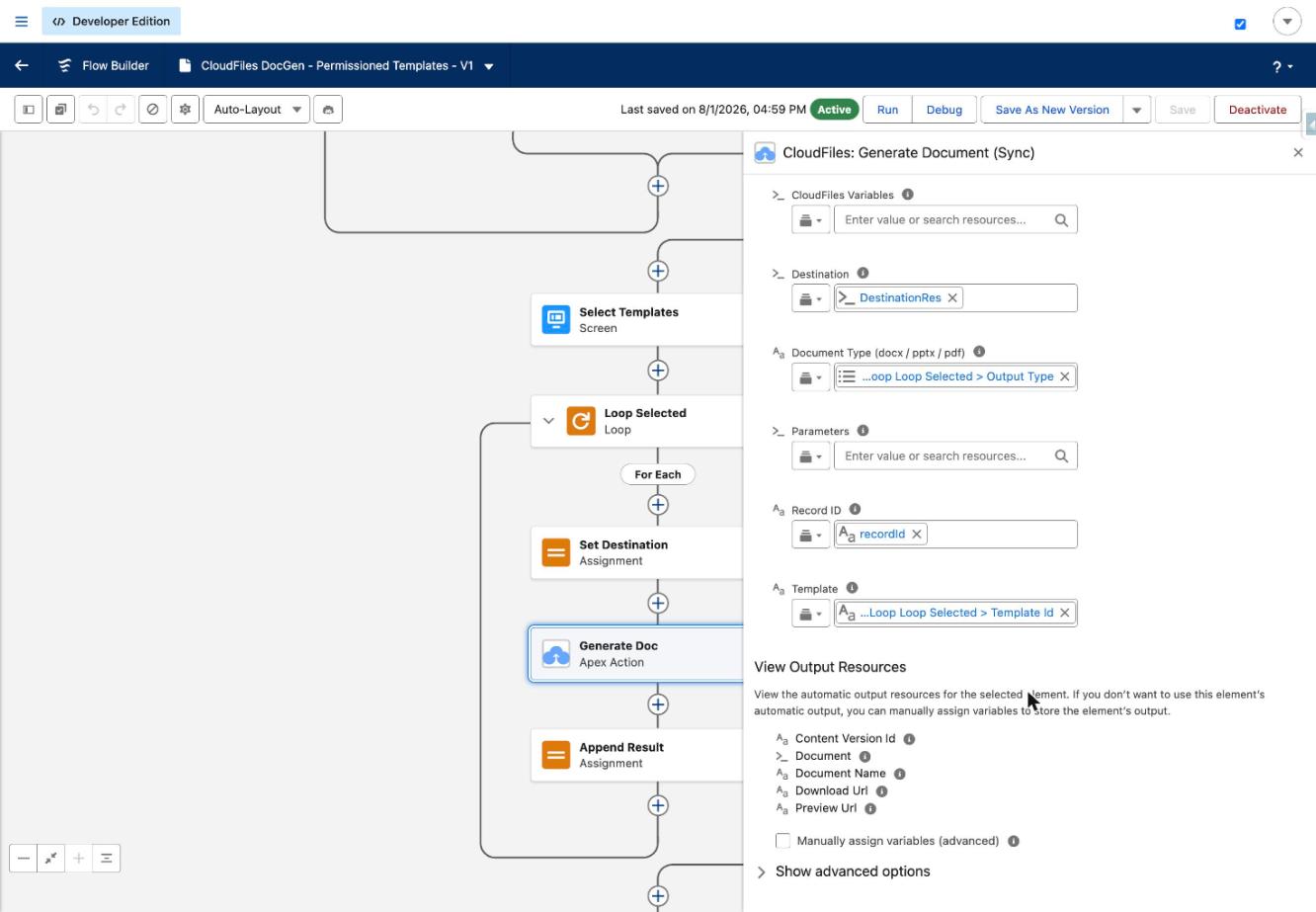
Task: Open the user profile avatar menu
Action: [x=1286, y=22]
